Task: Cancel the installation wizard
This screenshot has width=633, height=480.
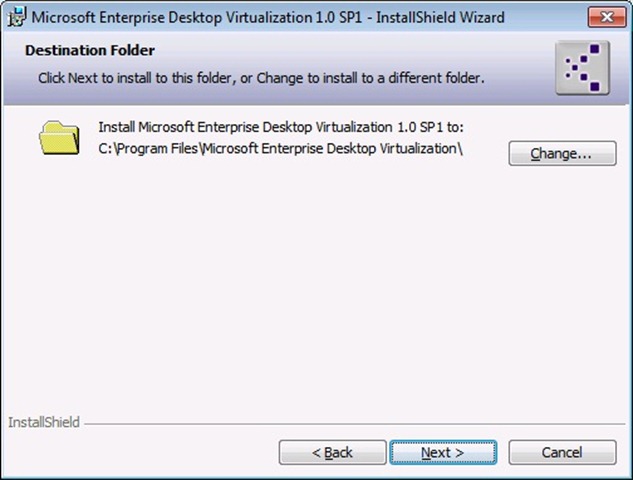Action: coord(561,452)
